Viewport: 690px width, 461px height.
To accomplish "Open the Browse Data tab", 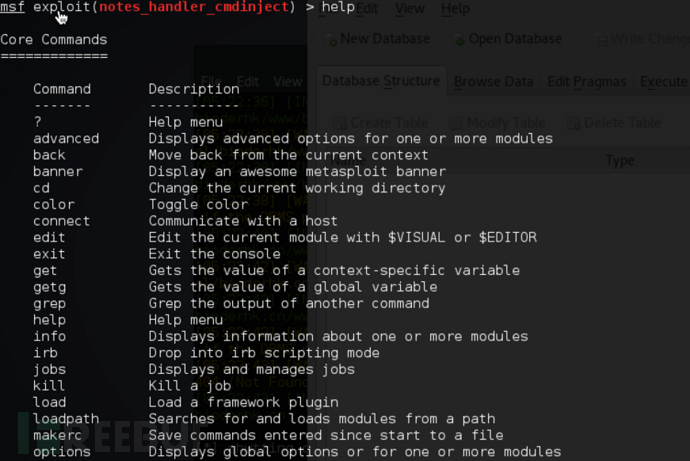I will [x=493, y=82].
